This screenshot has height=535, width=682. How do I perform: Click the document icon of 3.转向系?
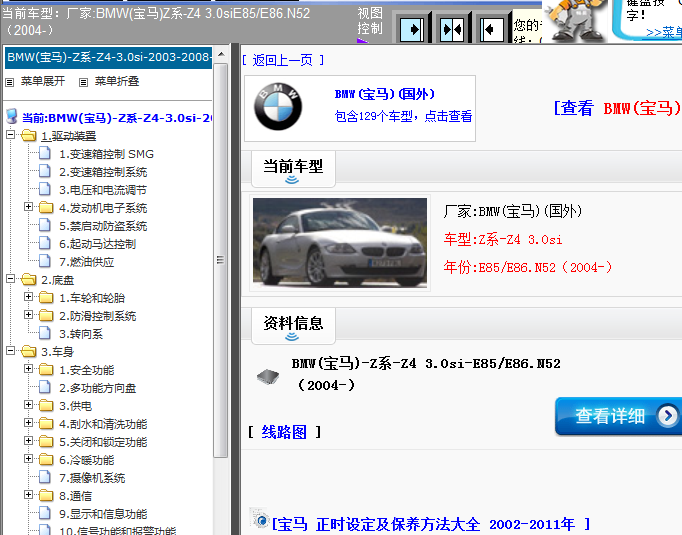tap(45, 333)
